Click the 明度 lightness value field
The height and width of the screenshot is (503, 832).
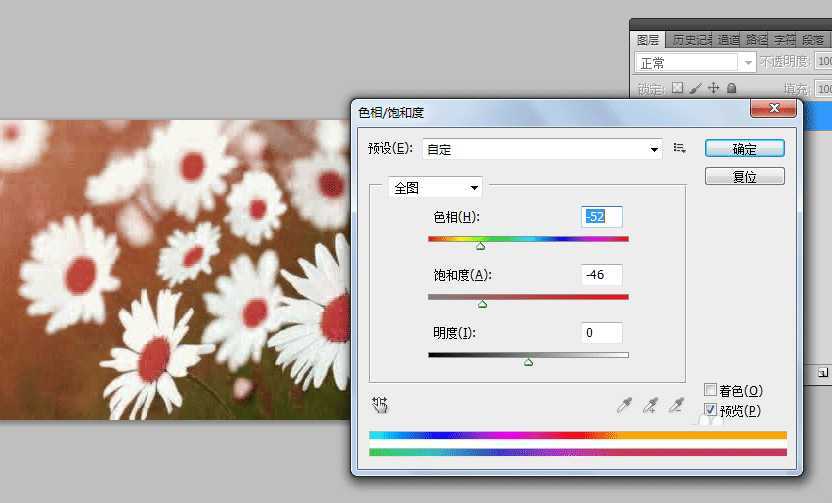click(x=601, y=332)
